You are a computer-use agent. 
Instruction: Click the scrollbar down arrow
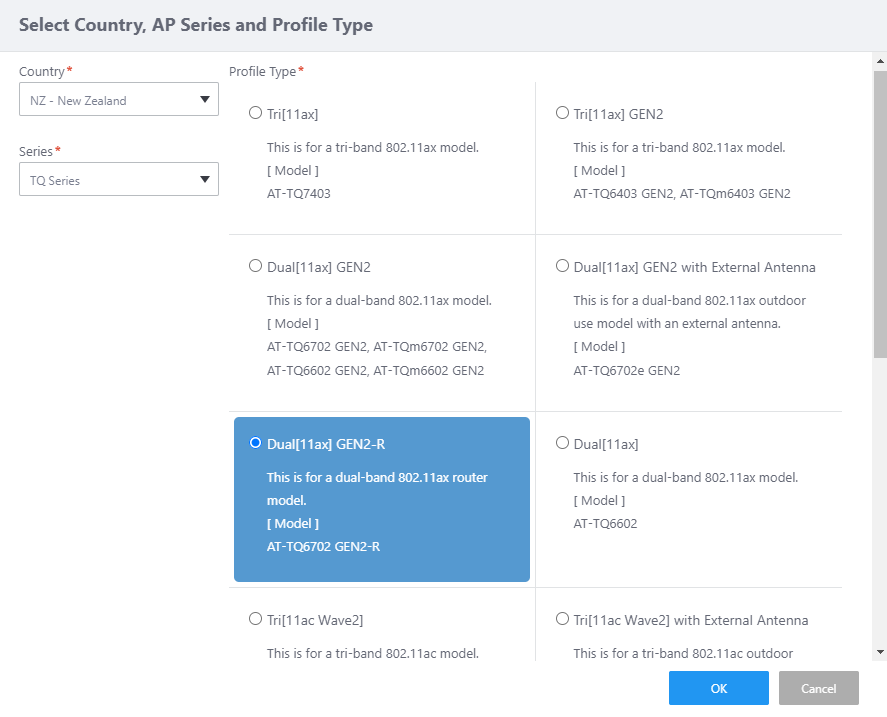(879, 652)
